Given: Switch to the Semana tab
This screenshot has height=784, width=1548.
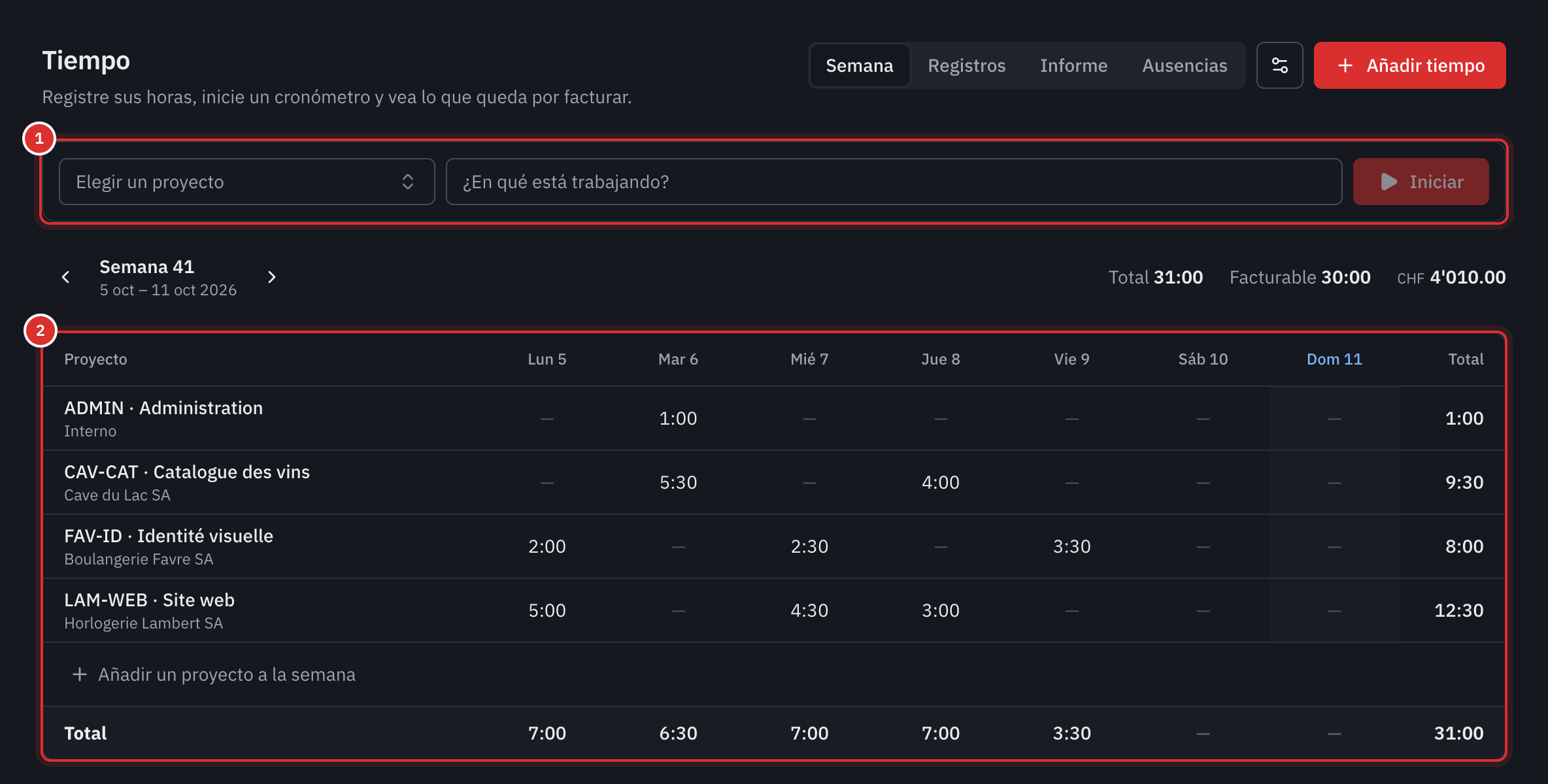Looking at the screenshot, I should pyautogui.click(x=859, y=65).
